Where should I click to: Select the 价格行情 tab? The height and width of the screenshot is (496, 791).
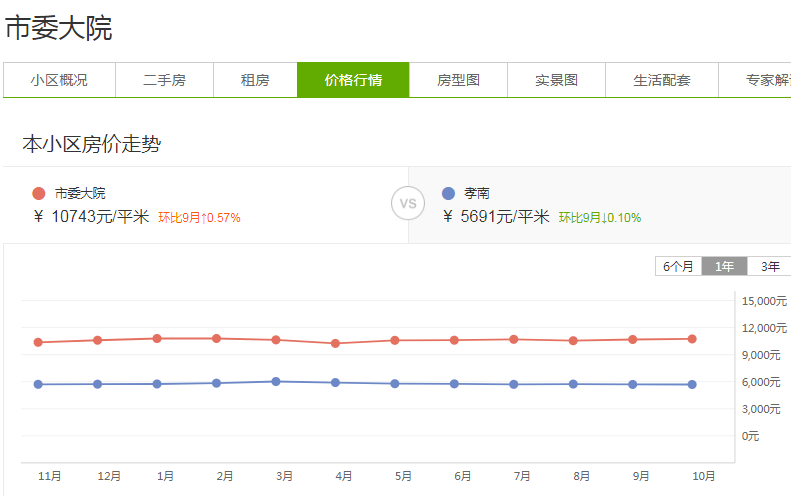[353, 80]
